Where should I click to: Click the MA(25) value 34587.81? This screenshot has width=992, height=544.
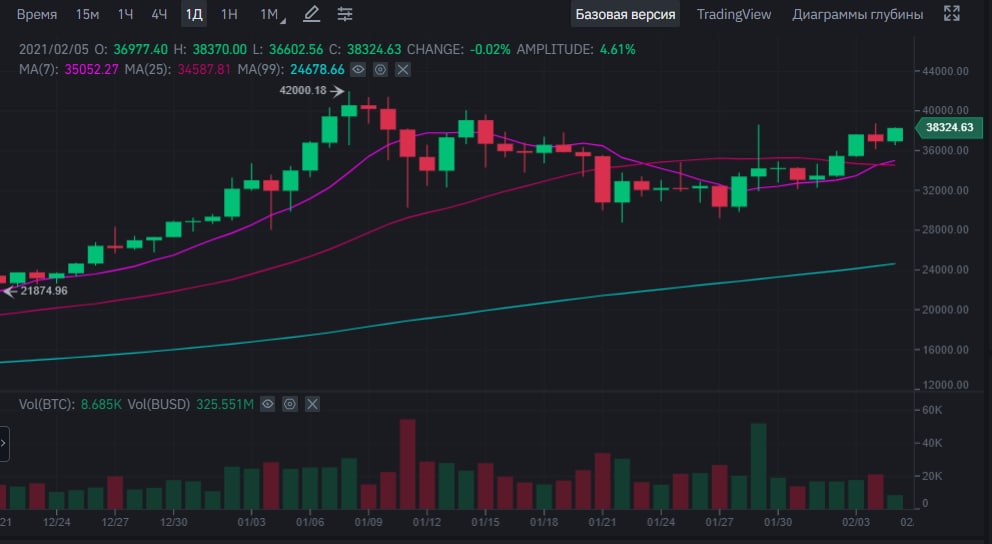coord(204,70)
